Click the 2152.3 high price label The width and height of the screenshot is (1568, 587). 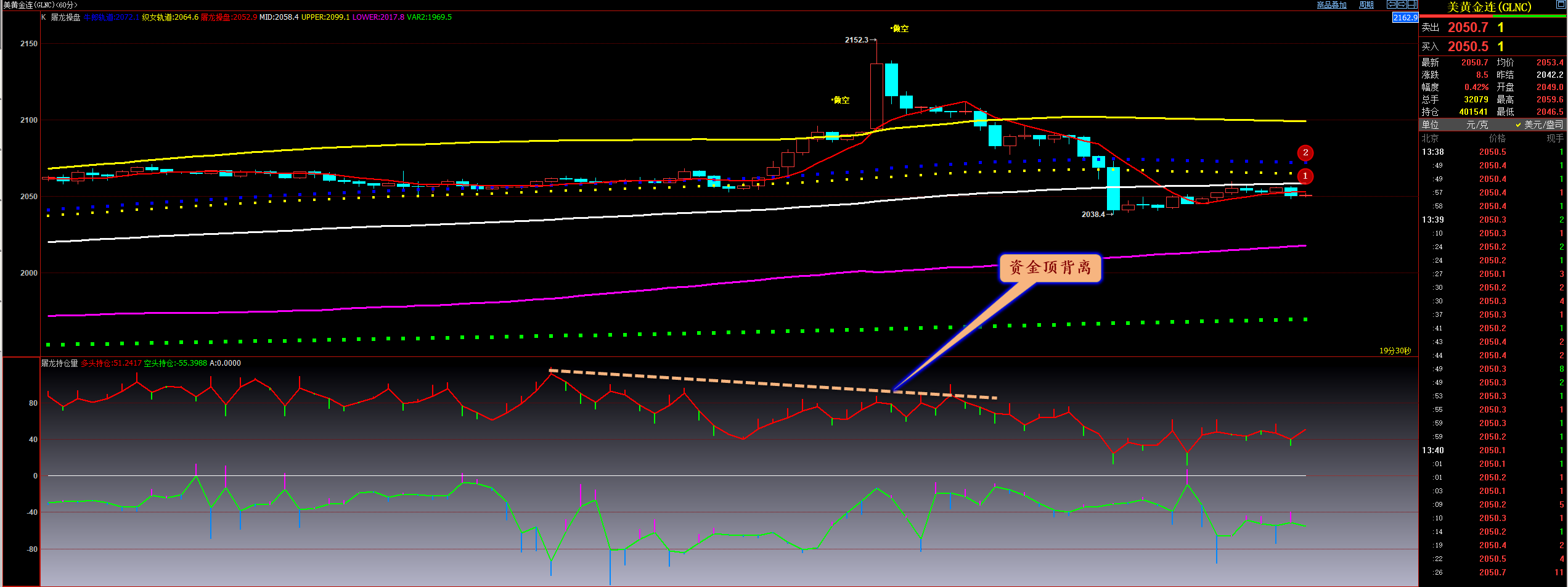(856, 40)
